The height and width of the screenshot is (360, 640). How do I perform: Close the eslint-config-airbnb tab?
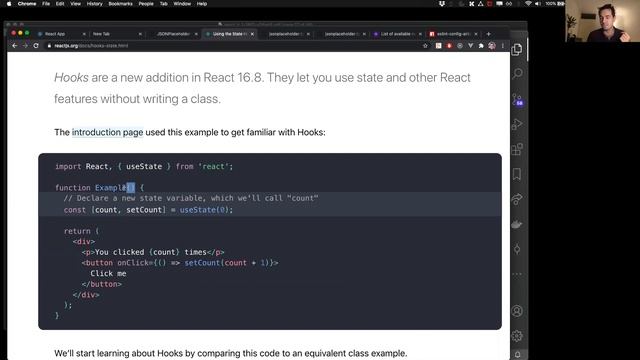pyautogui.click(x=476, y=34)
